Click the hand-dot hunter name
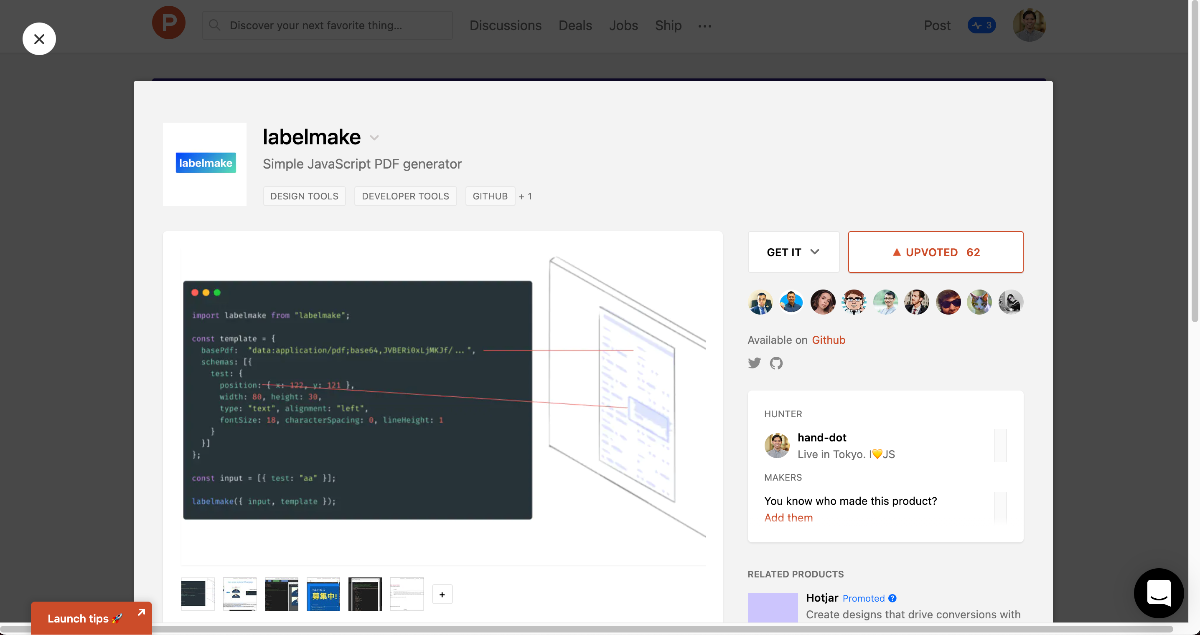 (x=822, y=438)
